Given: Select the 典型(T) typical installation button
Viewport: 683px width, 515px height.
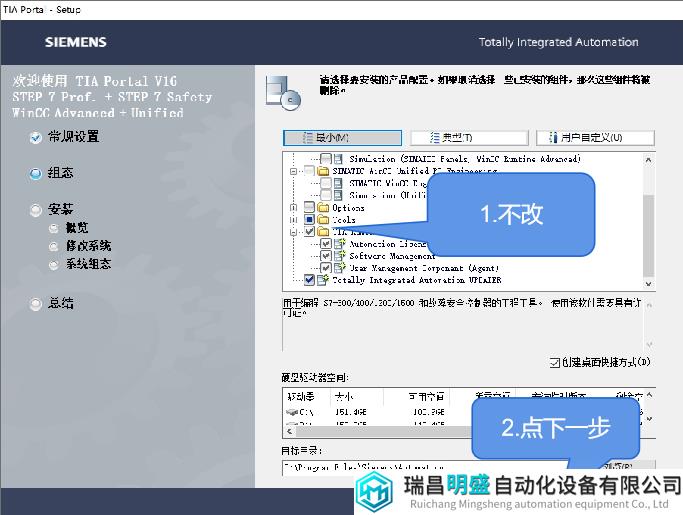Looking at the screenshot, I should pos(470,138).
